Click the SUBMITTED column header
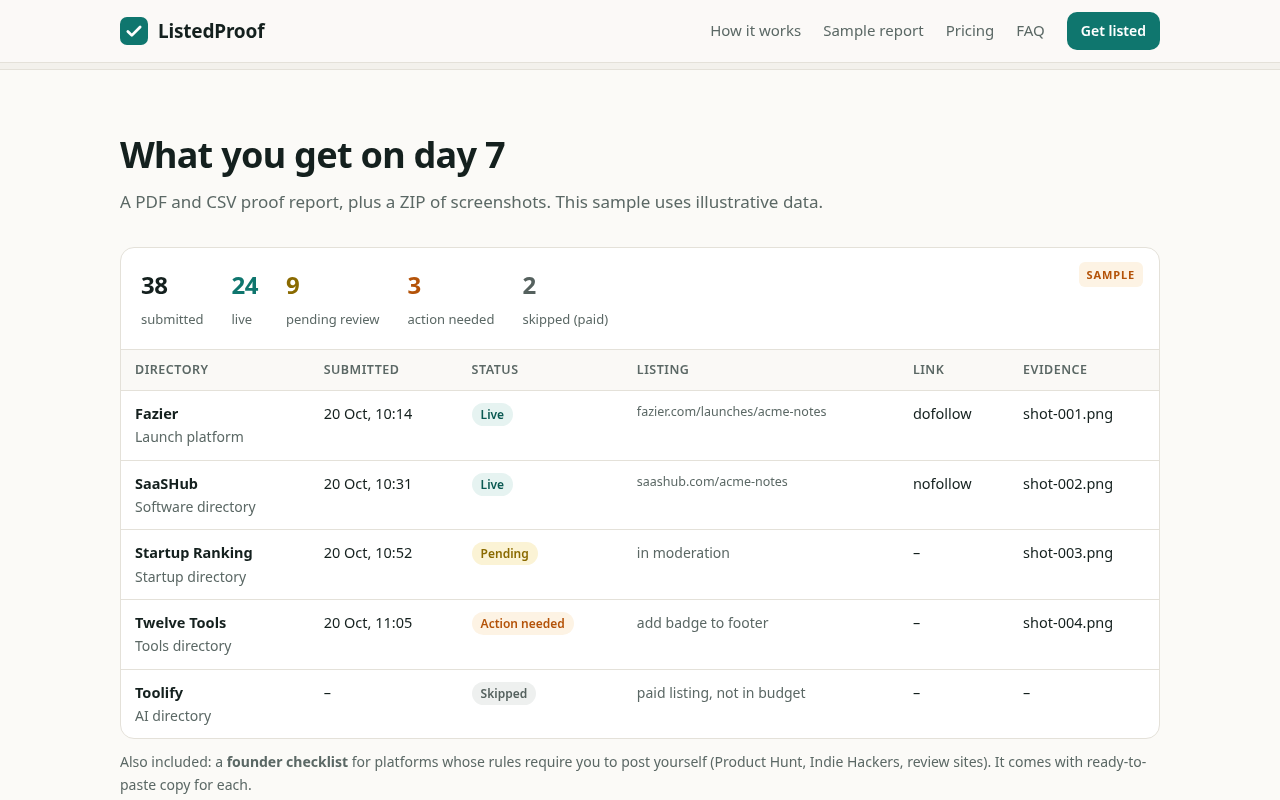Image resolution: width=1280 pixels, height=800 pixels. pos(361,370)
